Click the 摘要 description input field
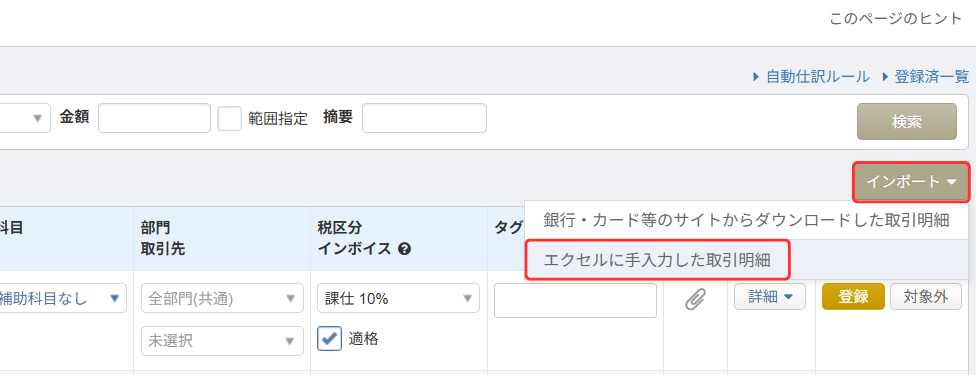 tap(425, 118)
